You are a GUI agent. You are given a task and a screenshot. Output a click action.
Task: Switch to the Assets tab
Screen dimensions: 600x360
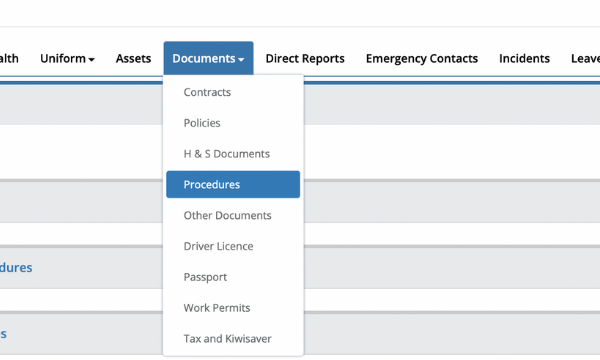pyautogui.click(x=134, y=59)
